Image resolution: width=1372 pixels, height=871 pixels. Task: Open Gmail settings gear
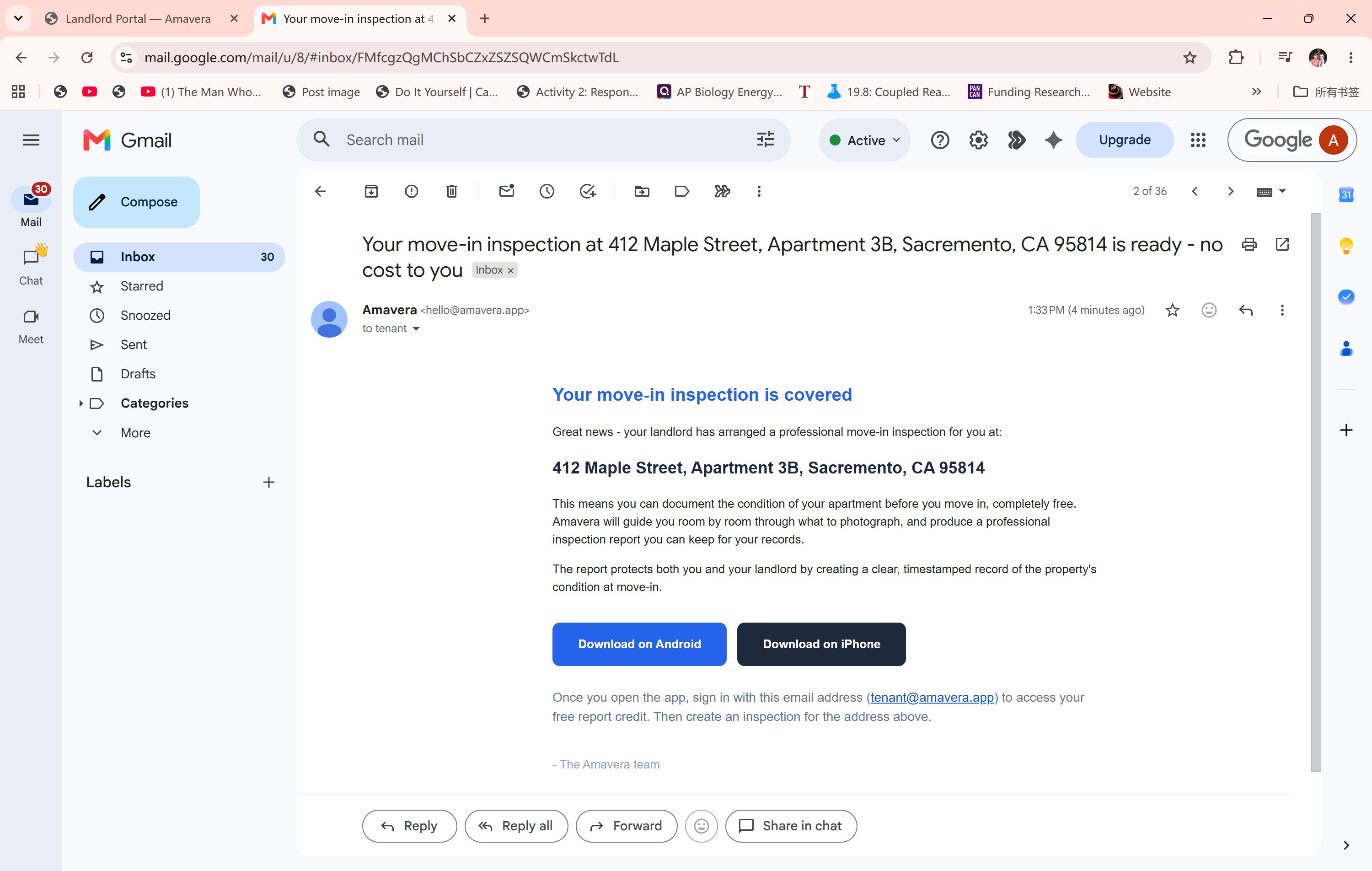tap(978, 140)
